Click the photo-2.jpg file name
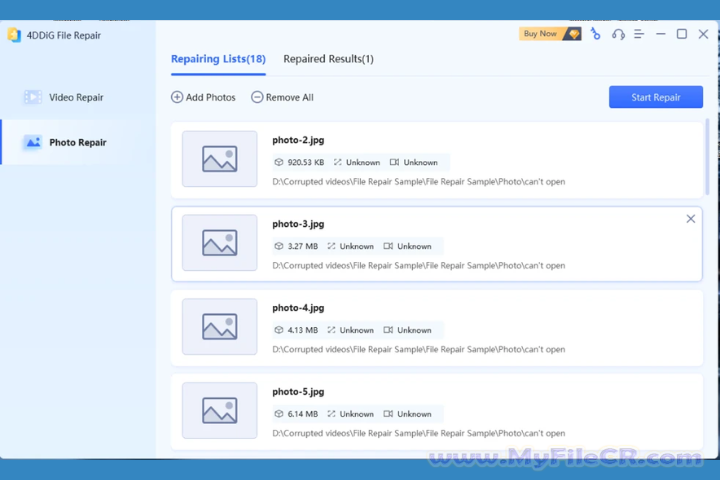The height and width of the screenshot is (480, 720). [x=298, y=140]
